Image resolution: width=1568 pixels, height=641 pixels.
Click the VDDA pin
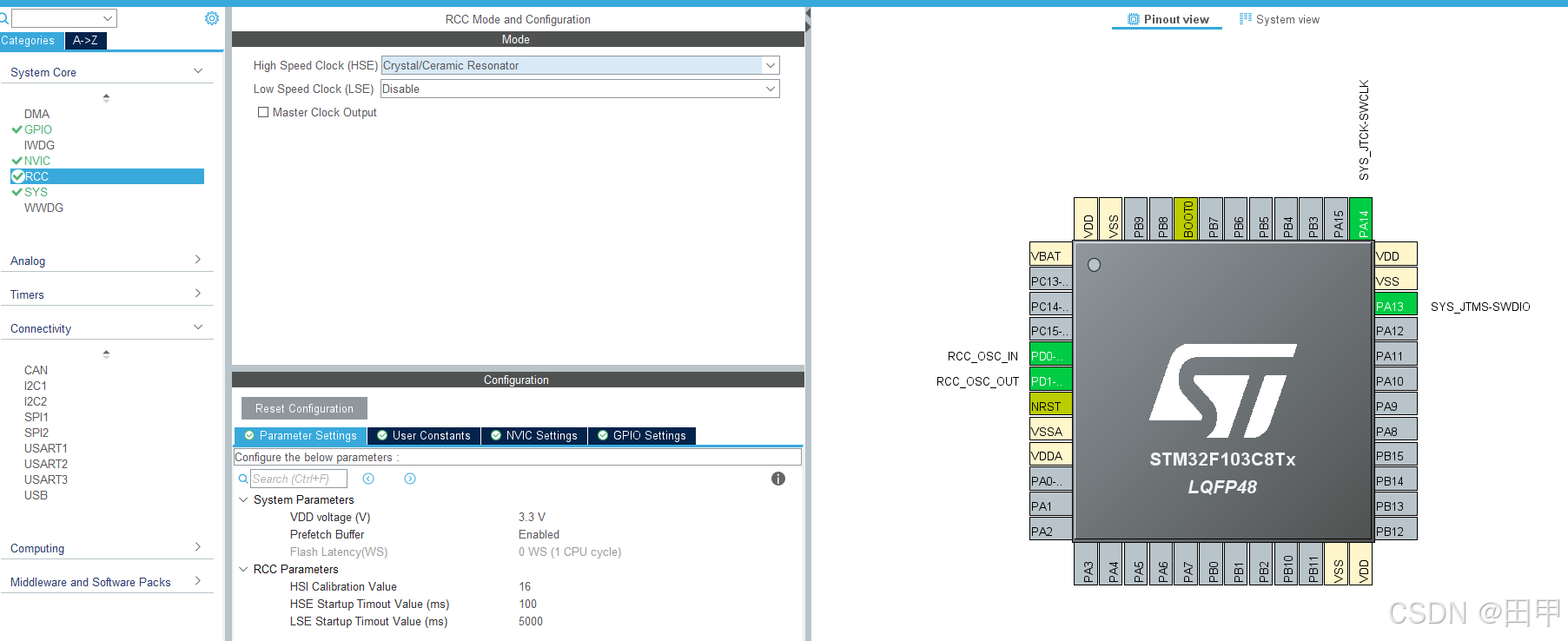tap(1050, 455)
